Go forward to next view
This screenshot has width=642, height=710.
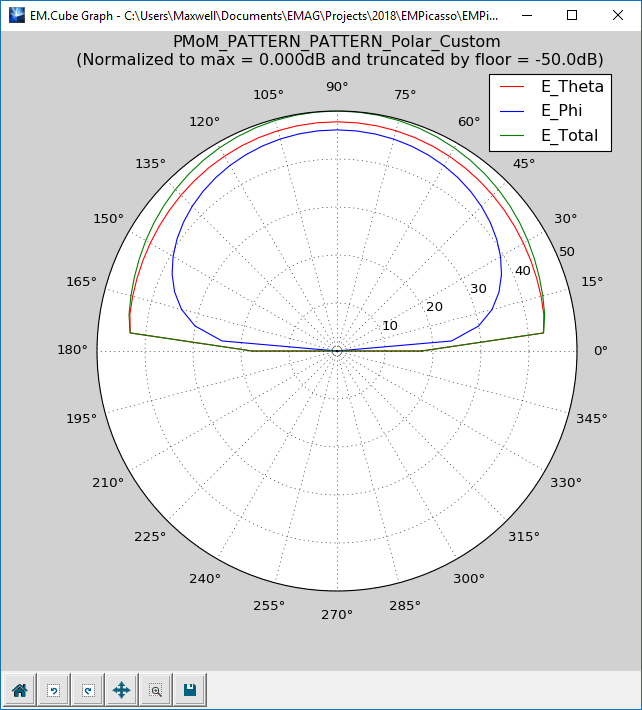pos(87,690)
